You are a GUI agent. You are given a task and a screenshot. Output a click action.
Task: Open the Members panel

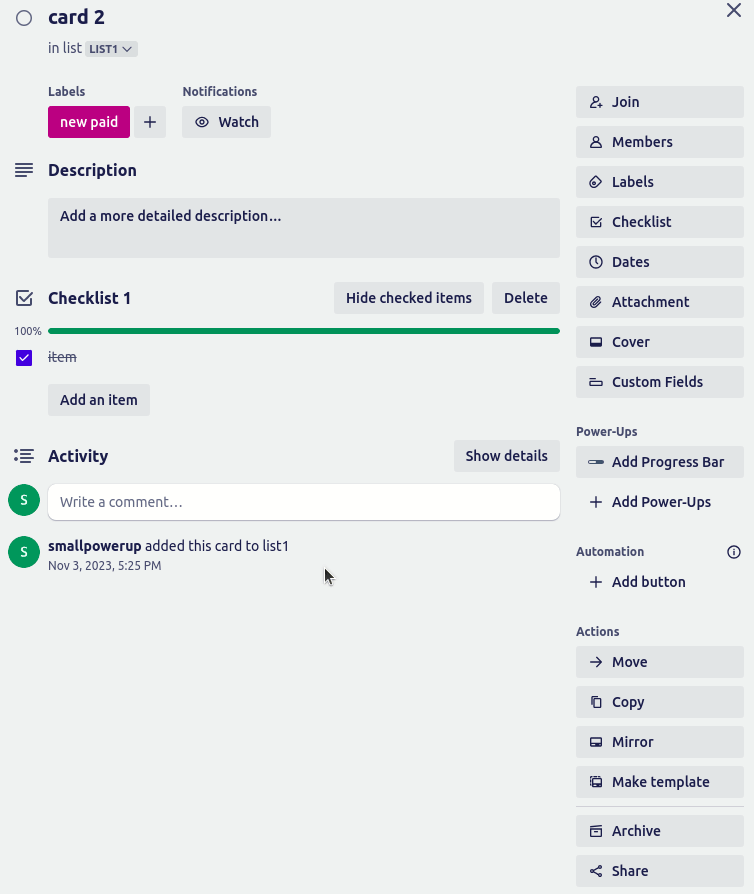point(659,141)
